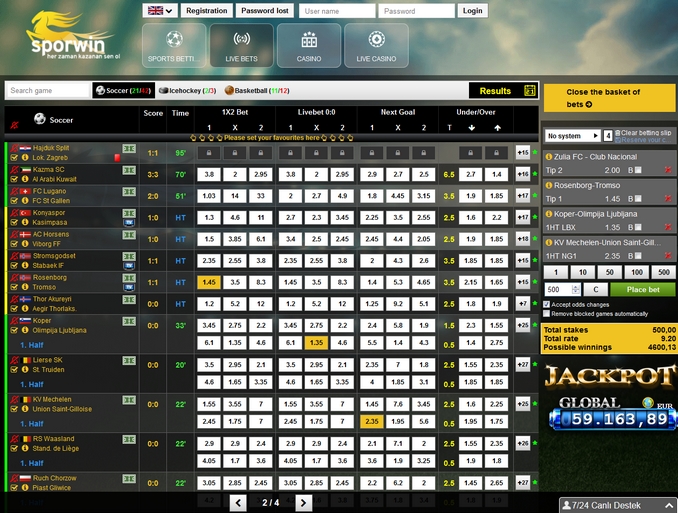Open pitch view for Hajduk Split match

pos(129,148)
